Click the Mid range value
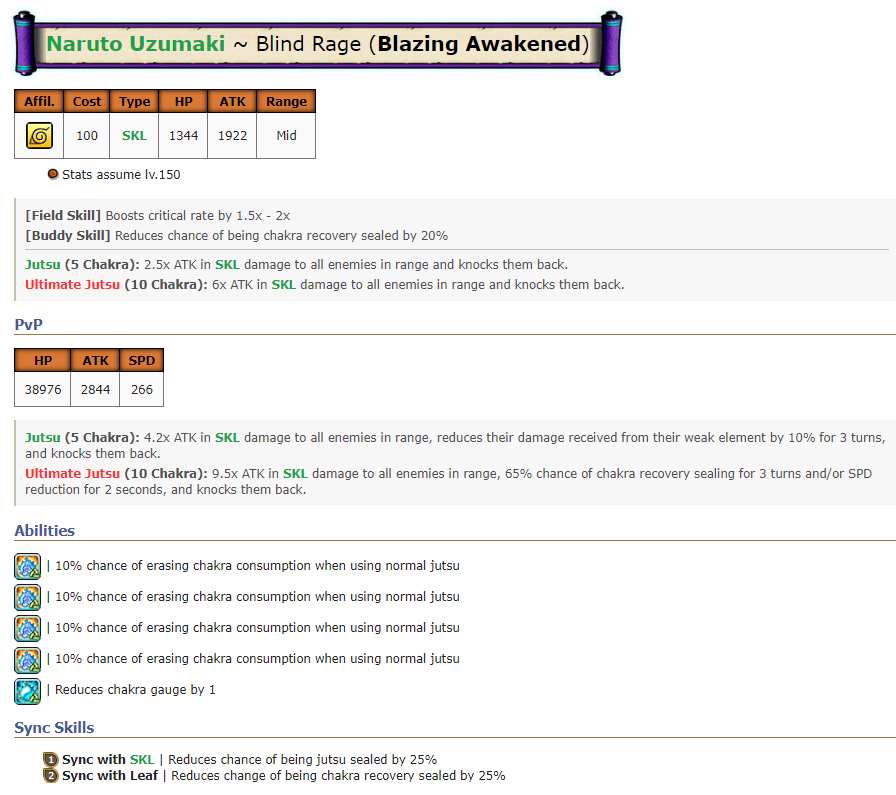This screenshot has height=795, width=896. 286,135
